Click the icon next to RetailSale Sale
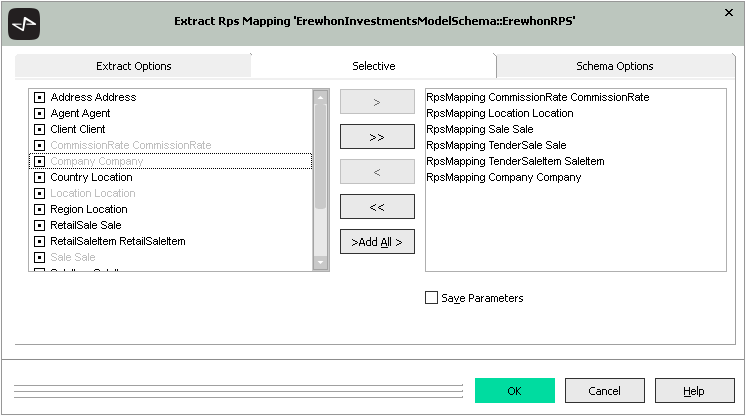 40,226
